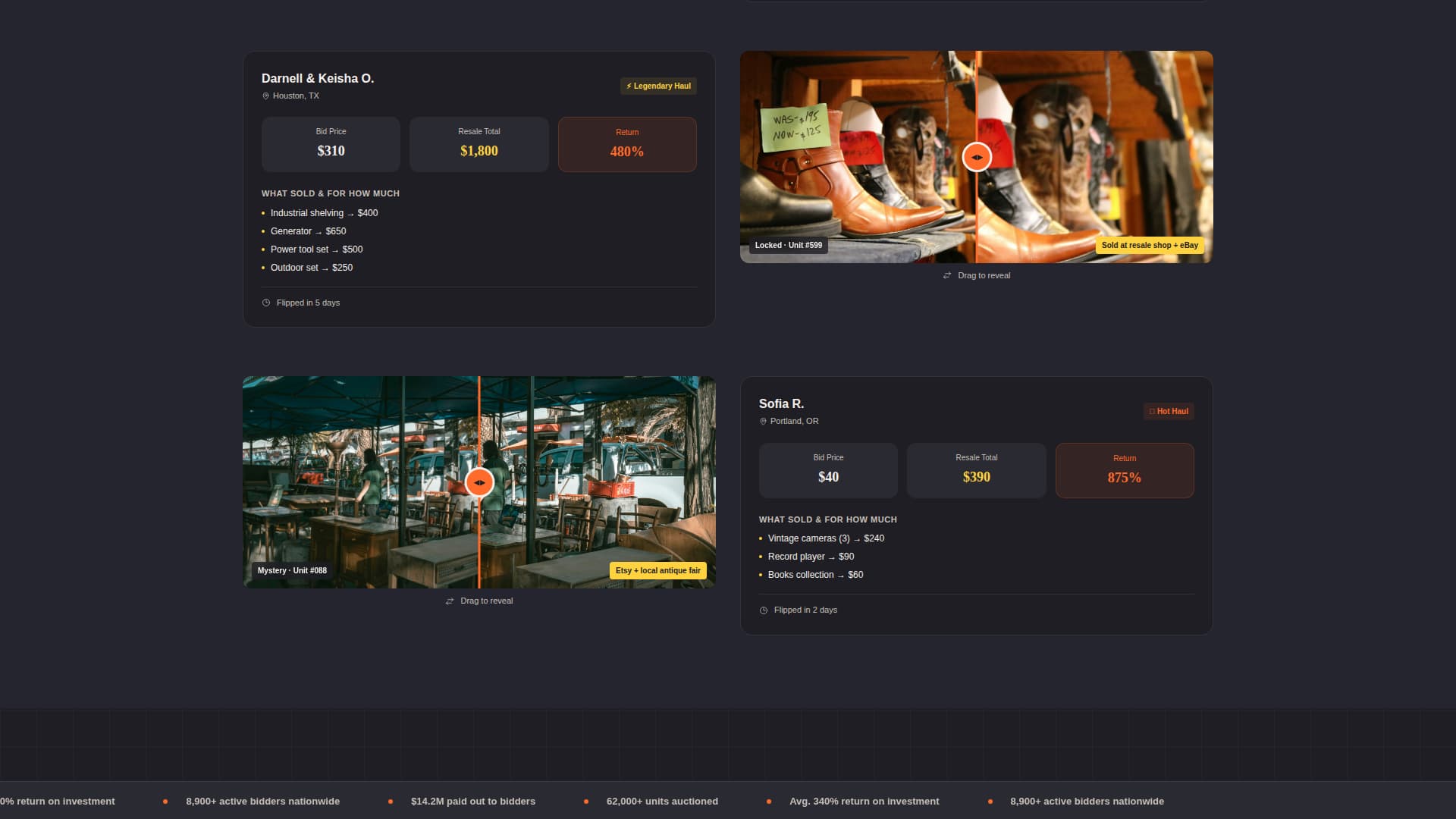
Task: Click the $14.2M paid out ticker item
Action: [x=472, y=802]
